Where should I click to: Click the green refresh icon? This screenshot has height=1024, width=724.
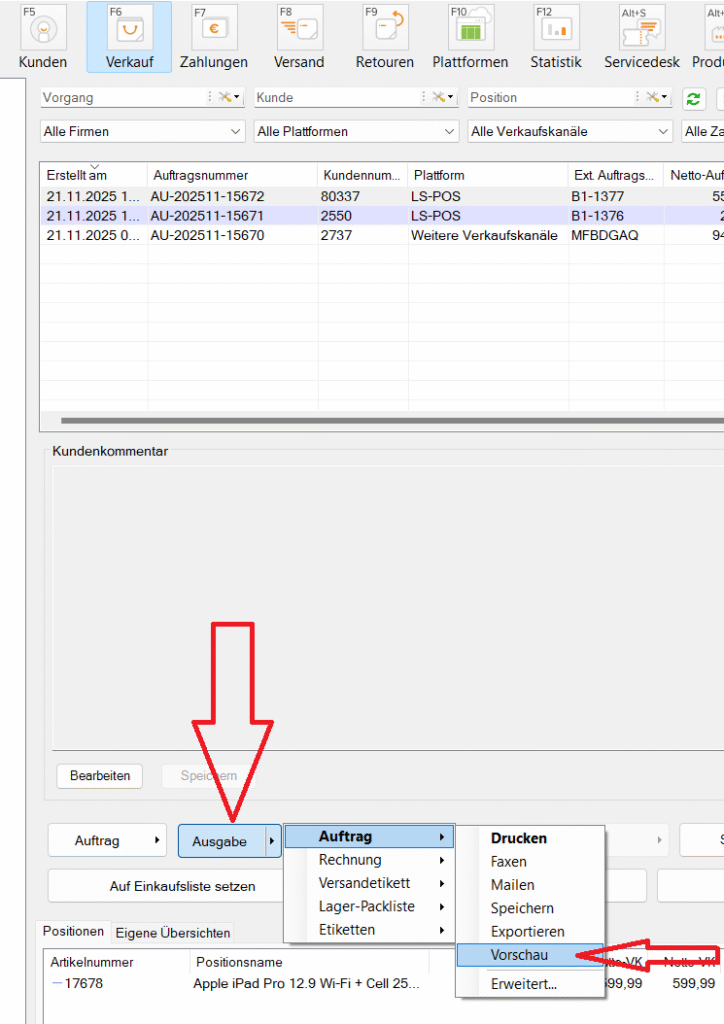click(x=692, y=98)
